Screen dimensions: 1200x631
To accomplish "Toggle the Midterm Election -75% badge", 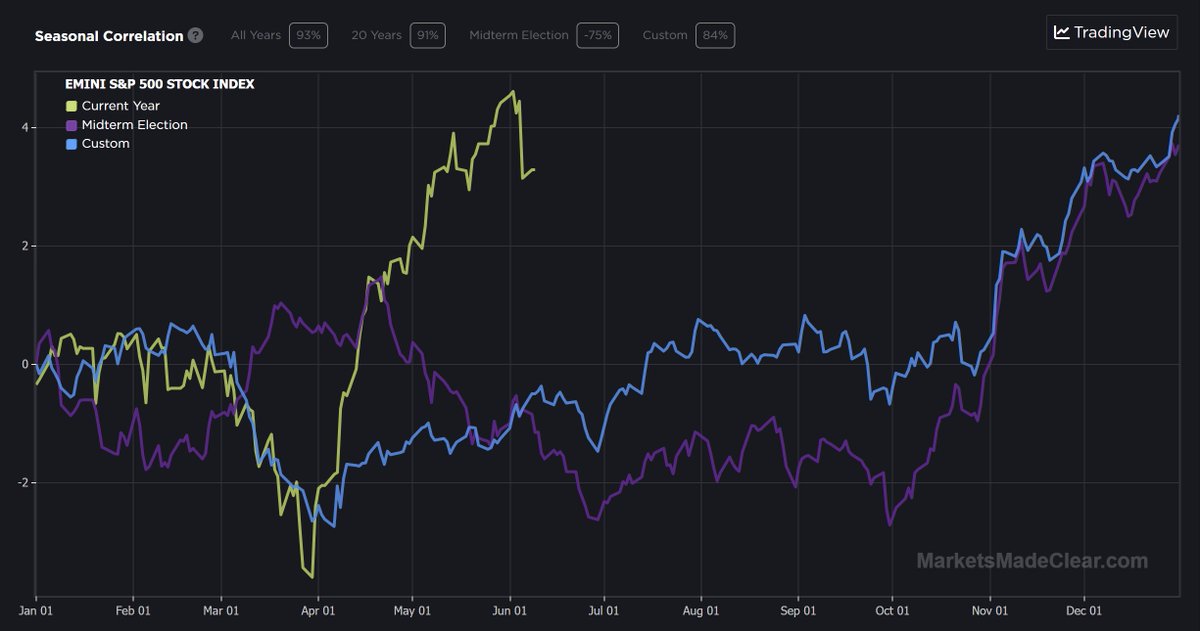I will click(598, 35).
